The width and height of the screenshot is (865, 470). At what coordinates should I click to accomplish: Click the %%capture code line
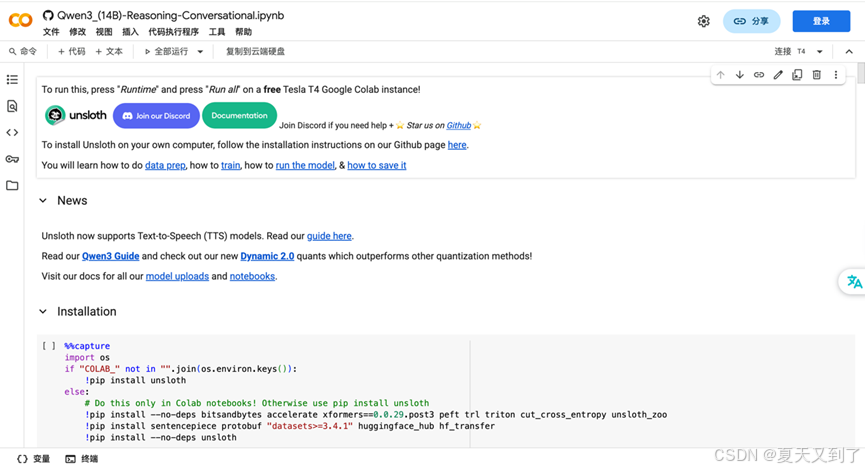pos(87,346)
